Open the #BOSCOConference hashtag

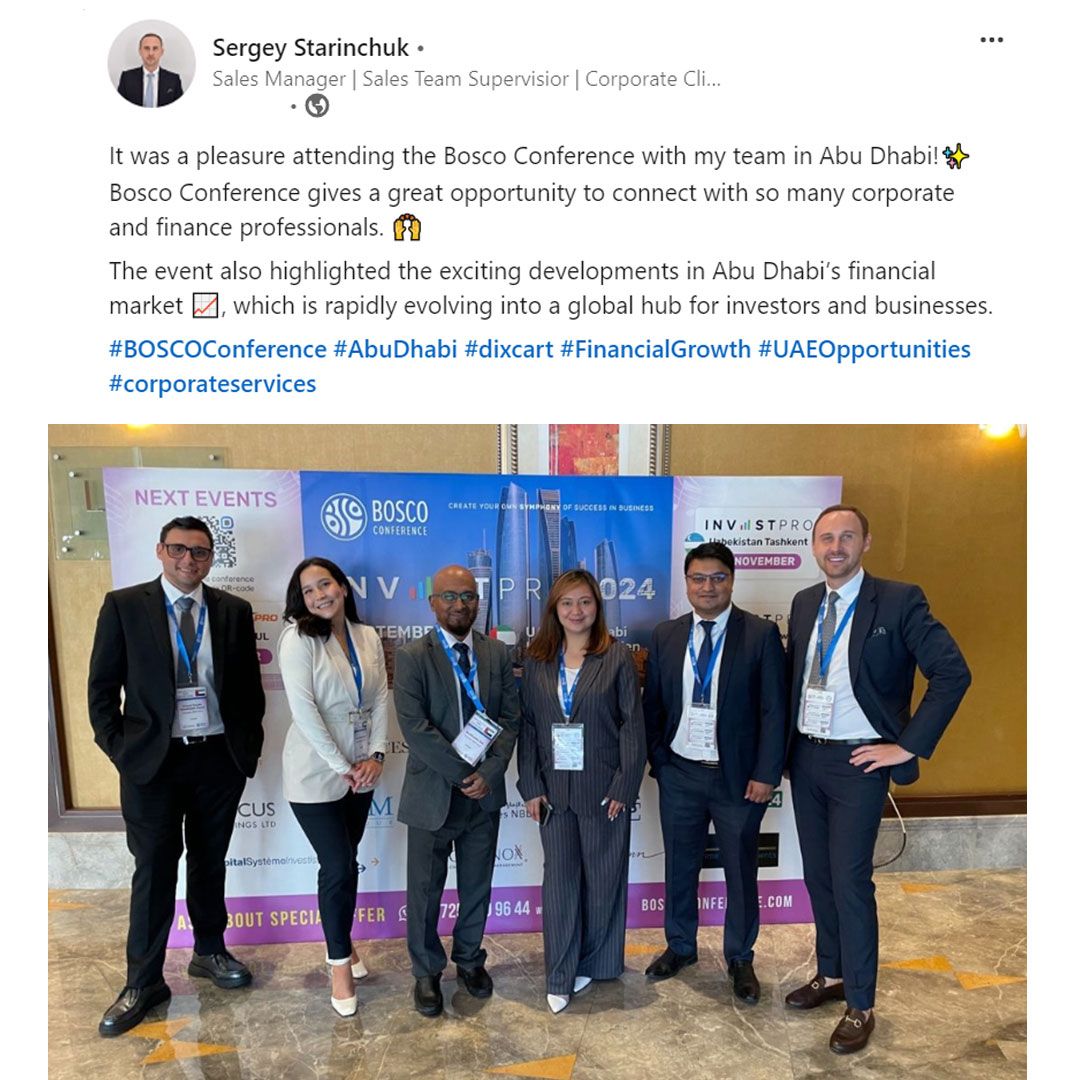point(218,349)
